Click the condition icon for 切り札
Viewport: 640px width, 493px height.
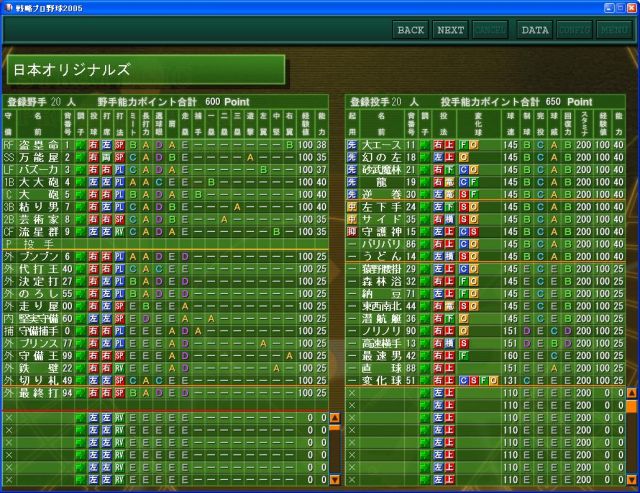[80, 381]
